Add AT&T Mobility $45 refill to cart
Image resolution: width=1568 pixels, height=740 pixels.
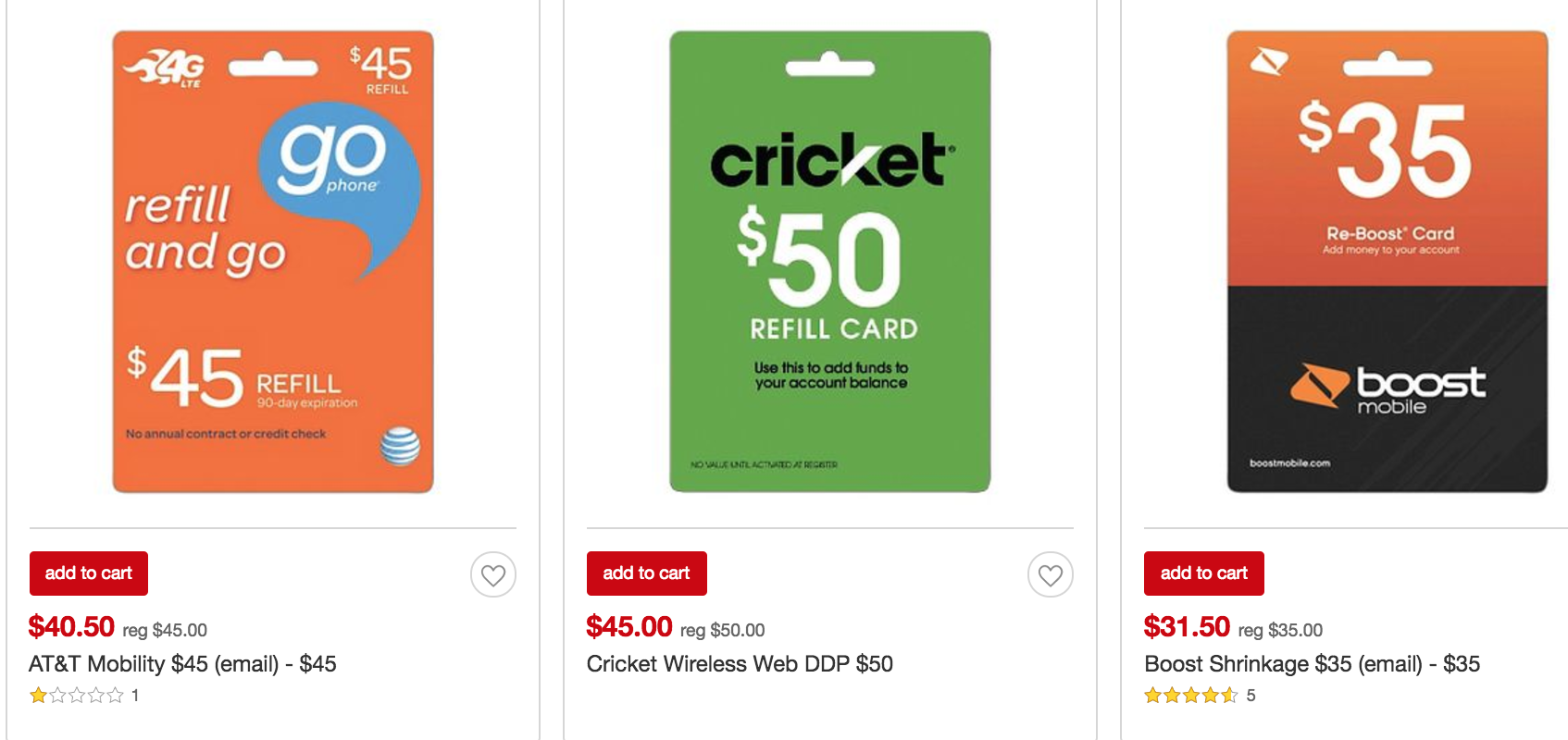point(89,573)
